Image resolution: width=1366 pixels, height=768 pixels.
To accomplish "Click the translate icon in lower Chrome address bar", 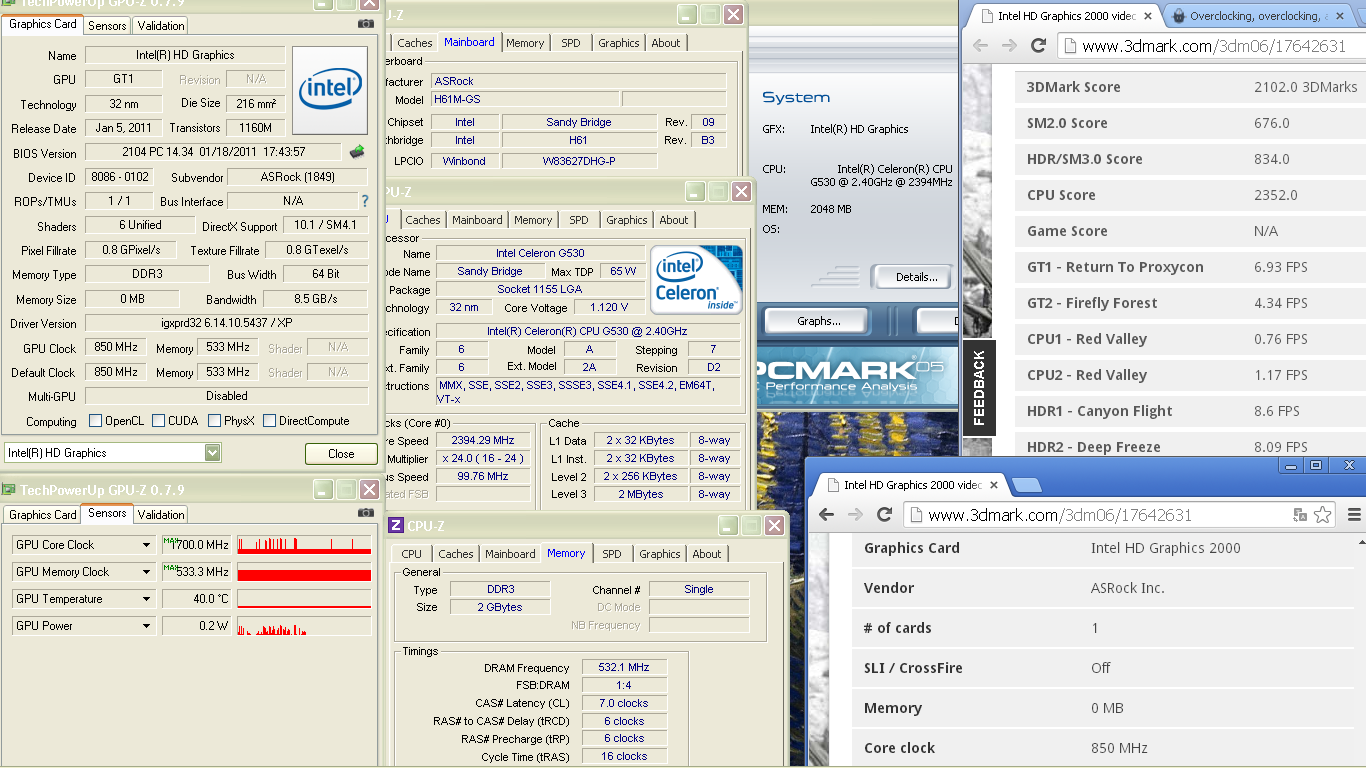I will (x=1300, y=515).
